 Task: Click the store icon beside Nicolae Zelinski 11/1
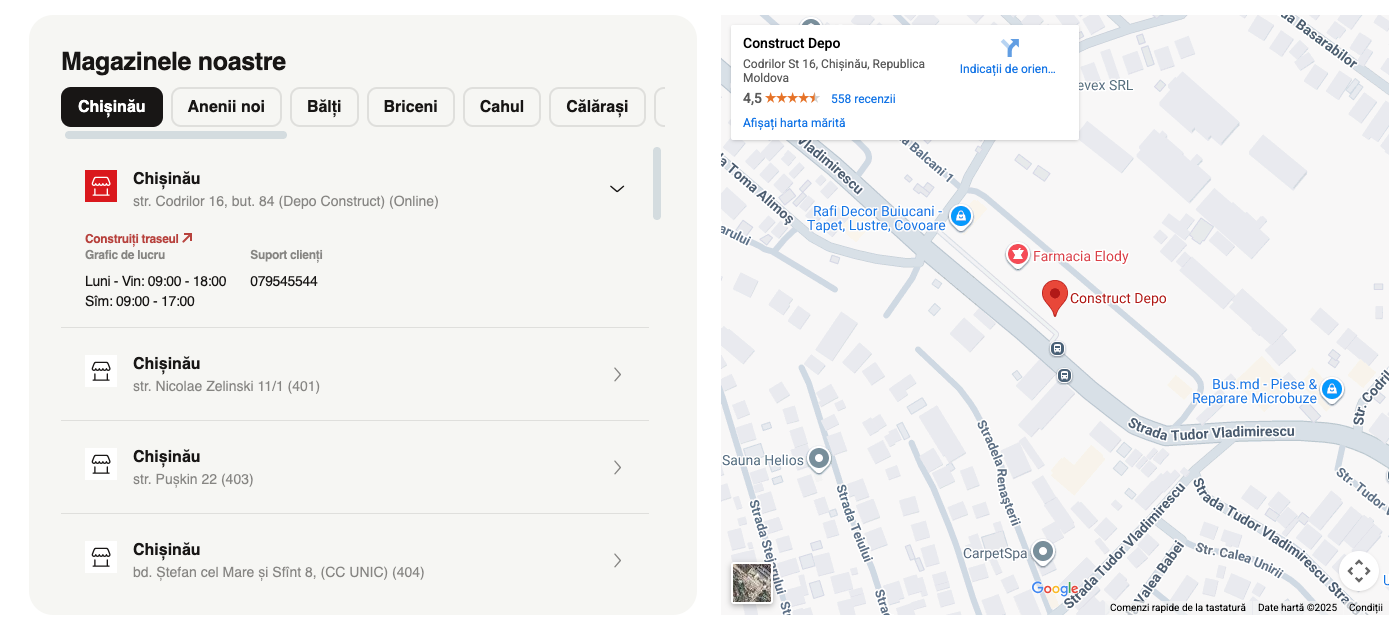(x=101, y=371)
